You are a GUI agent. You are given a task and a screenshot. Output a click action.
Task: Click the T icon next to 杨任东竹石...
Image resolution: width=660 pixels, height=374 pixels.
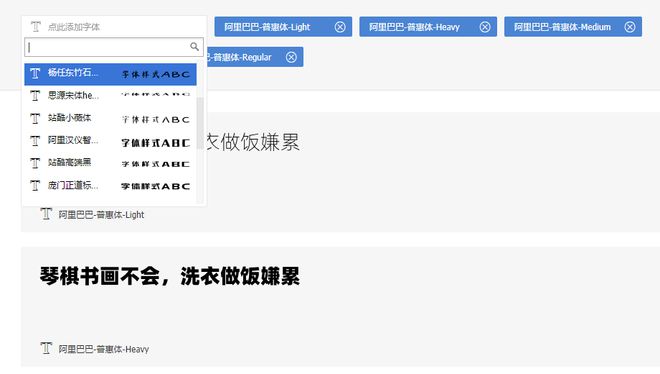coord(35,74)
